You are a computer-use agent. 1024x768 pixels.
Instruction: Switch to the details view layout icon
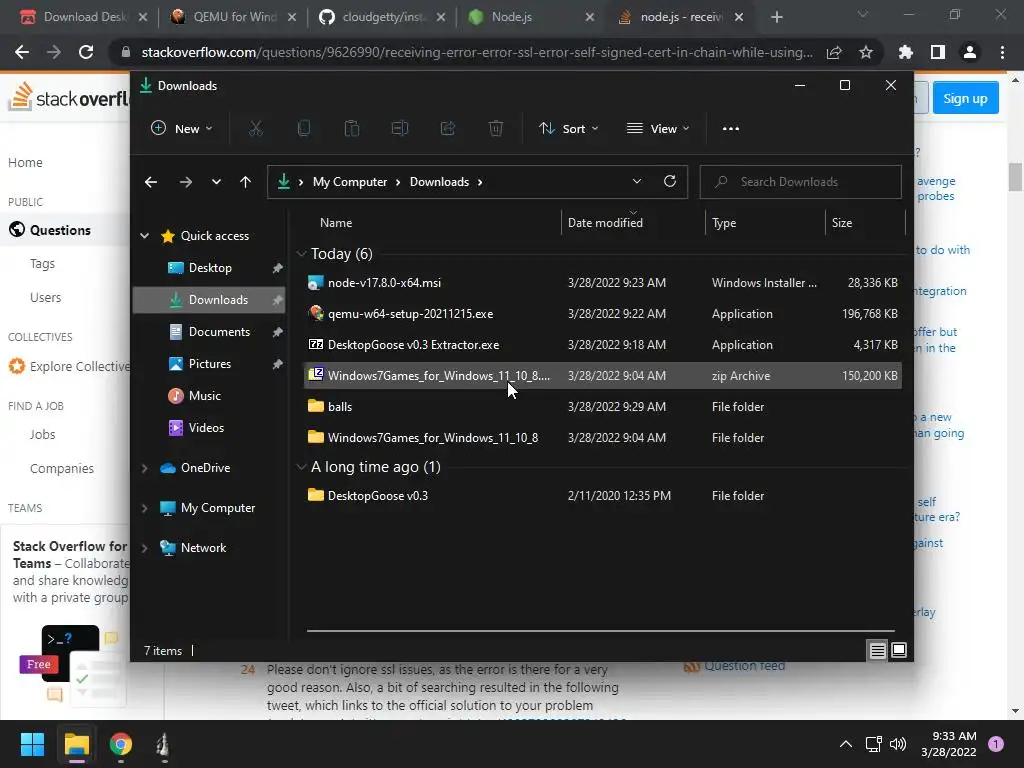877,650
